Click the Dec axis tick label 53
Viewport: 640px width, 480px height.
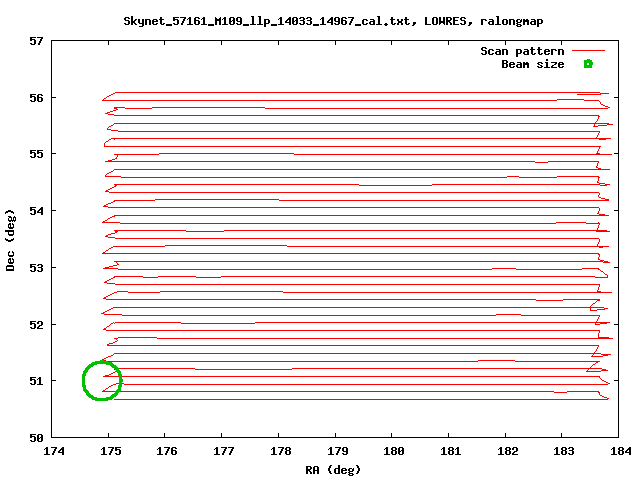pyautogui.click(x=36, y=268)
